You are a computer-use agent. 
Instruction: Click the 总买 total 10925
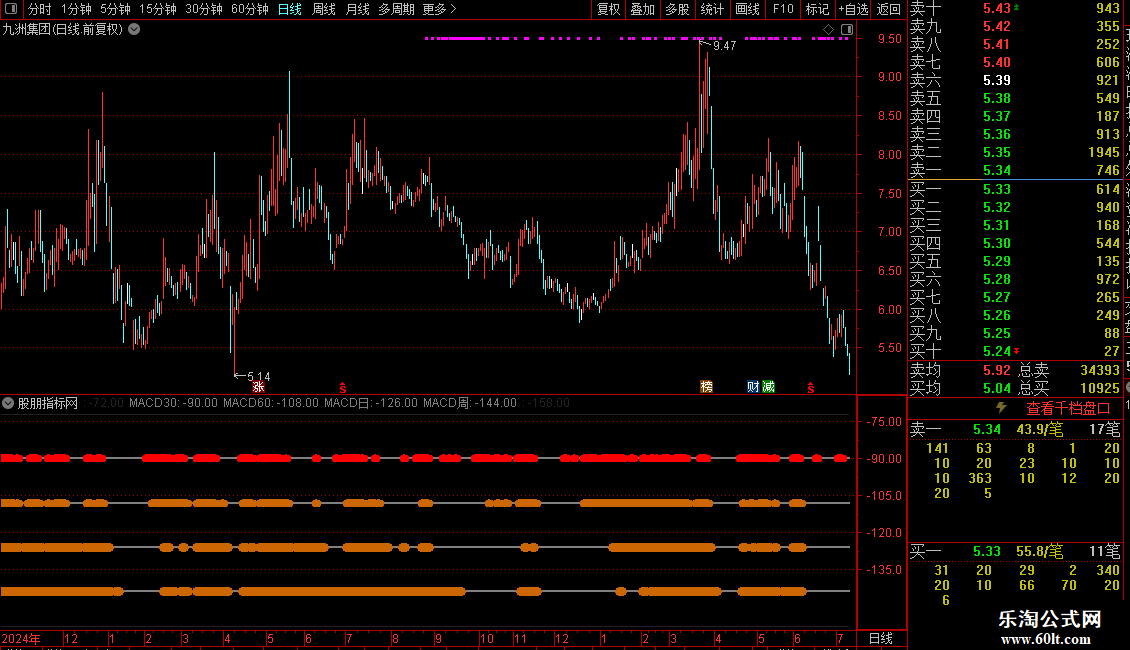[x=1100, y=388]
